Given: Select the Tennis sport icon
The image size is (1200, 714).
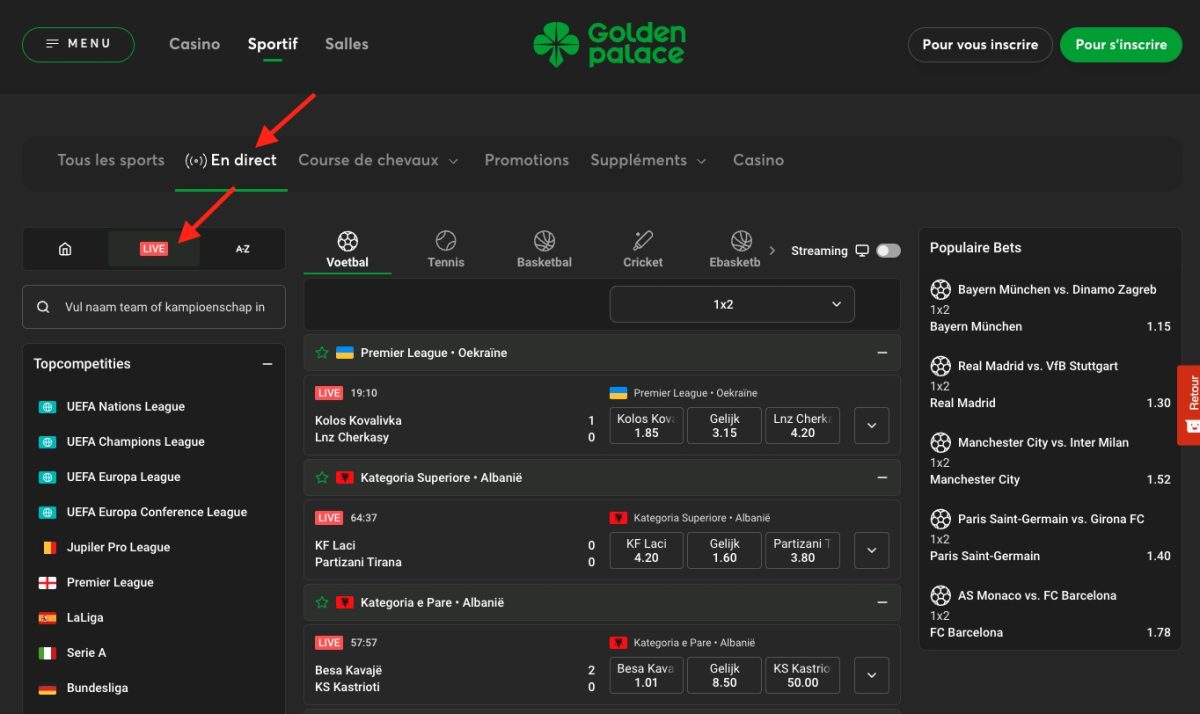Looking at the screenshot, I should tap(446, 241).
